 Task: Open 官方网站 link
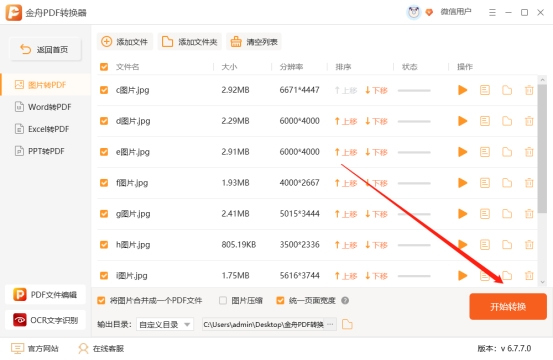click(35, 349)
